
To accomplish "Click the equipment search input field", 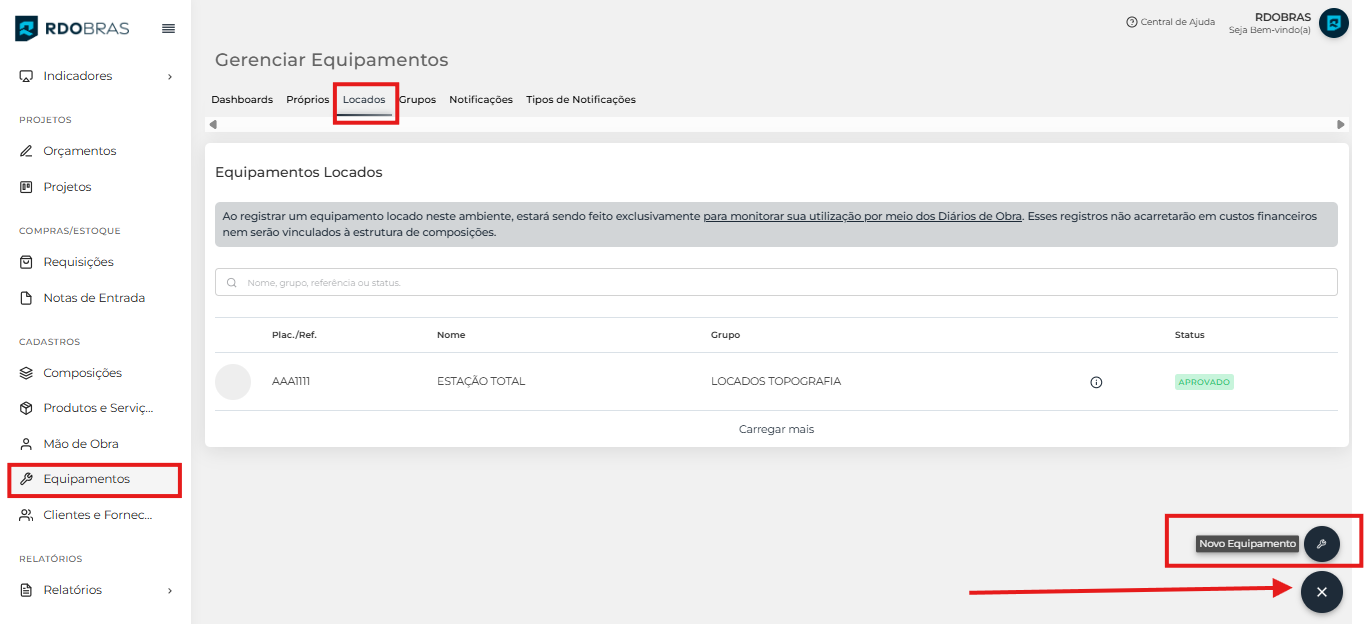I will tap(776, 283).
